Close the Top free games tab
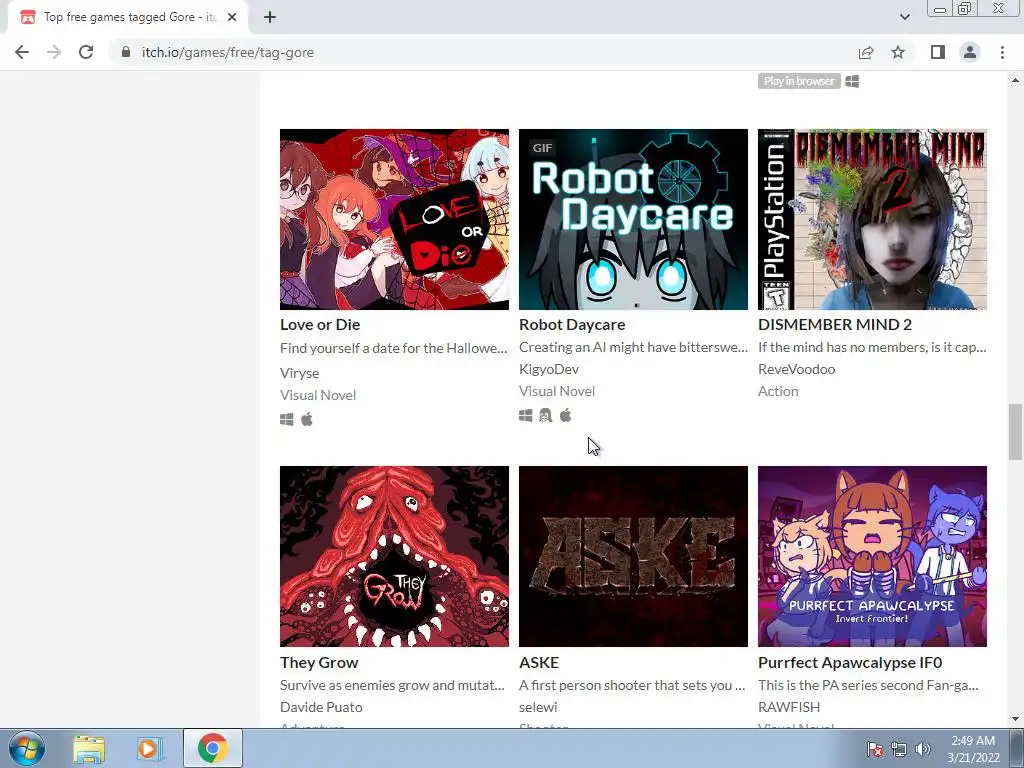The height and width of the screenshot is (768, 1024). [232, 18]
